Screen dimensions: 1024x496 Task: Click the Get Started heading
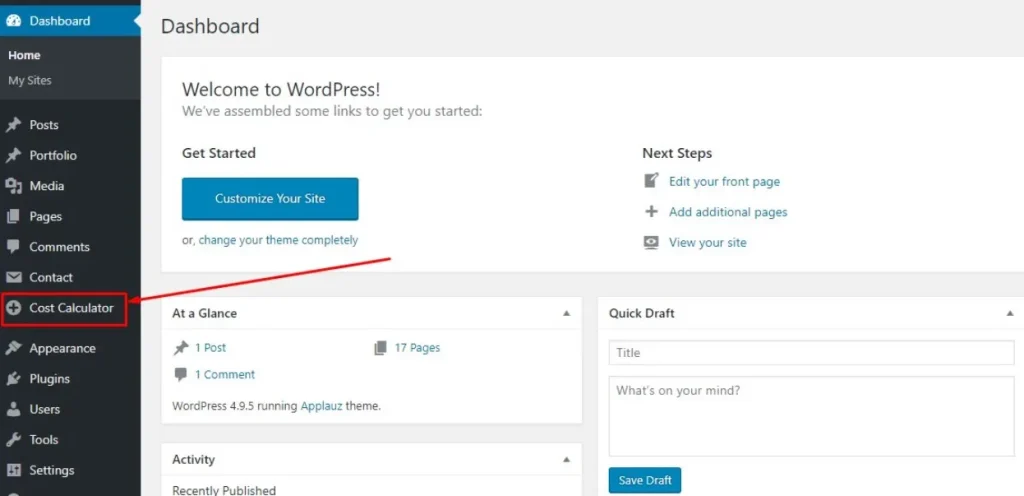(x=219, y=153)
